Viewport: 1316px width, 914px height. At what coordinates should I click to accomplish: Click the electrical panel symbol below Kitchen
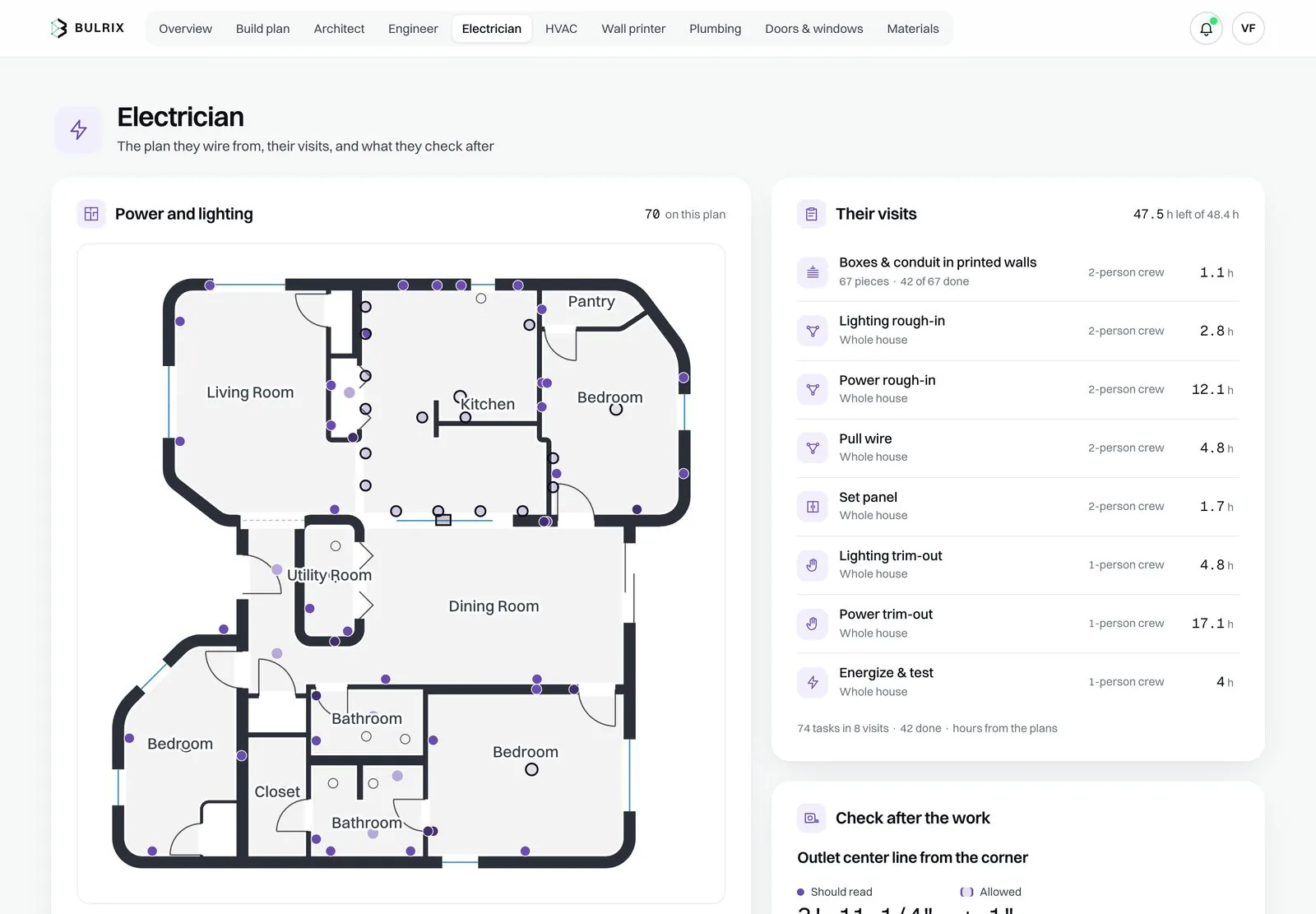(443, 520)
